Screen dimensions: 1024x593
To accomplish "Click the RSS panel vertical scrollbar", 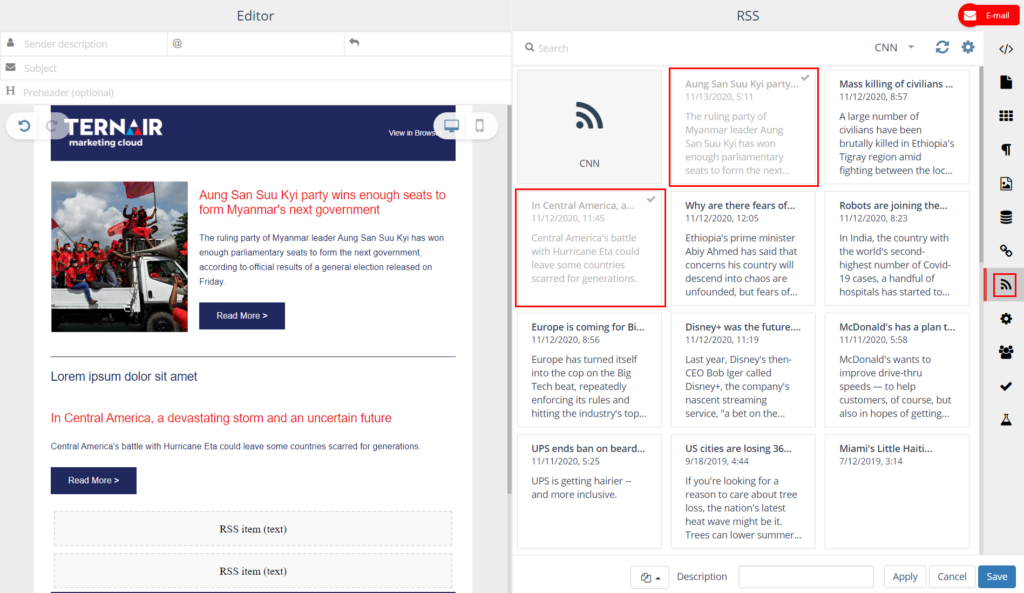I will (x=980, y=163).
